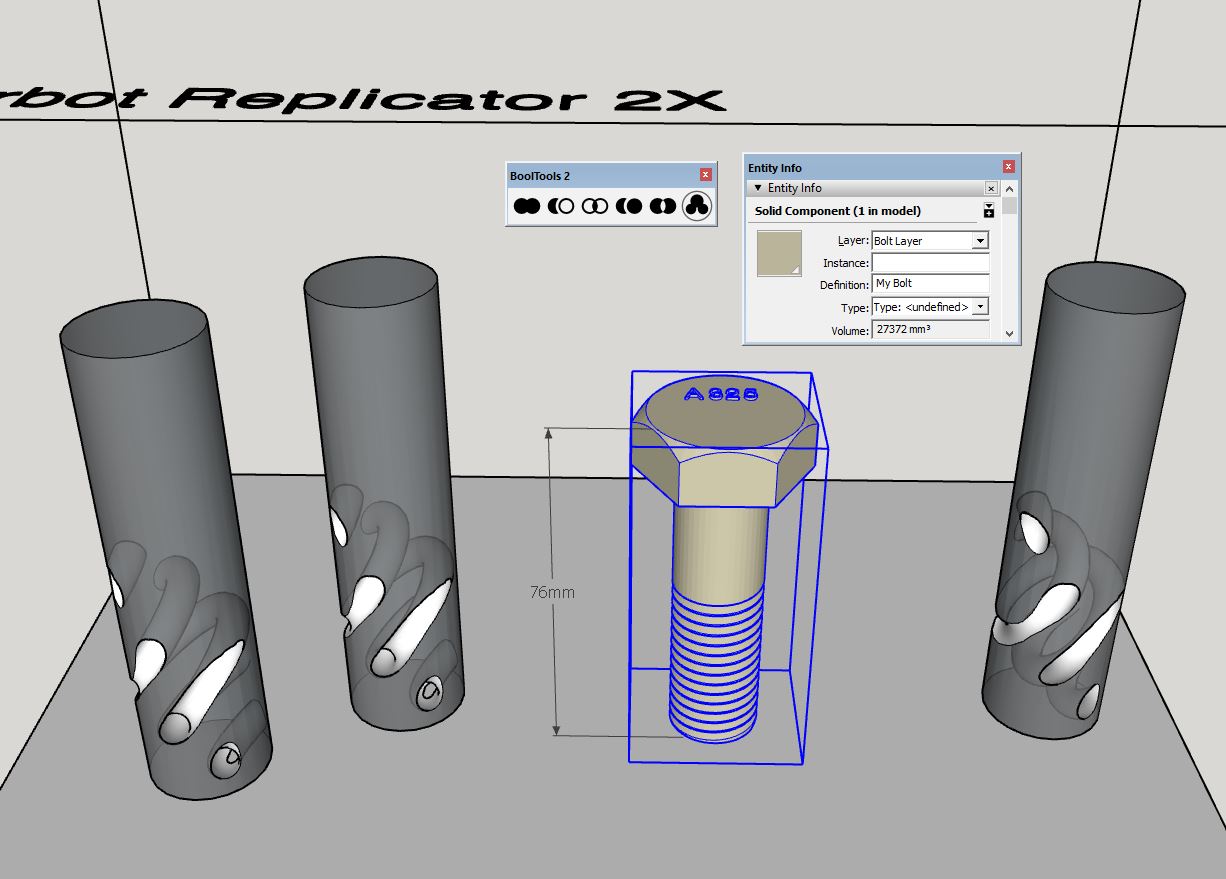Open the Type dropdown showing undefined
The height and width of the screenshot is (879, 1226).
(981, 306)
